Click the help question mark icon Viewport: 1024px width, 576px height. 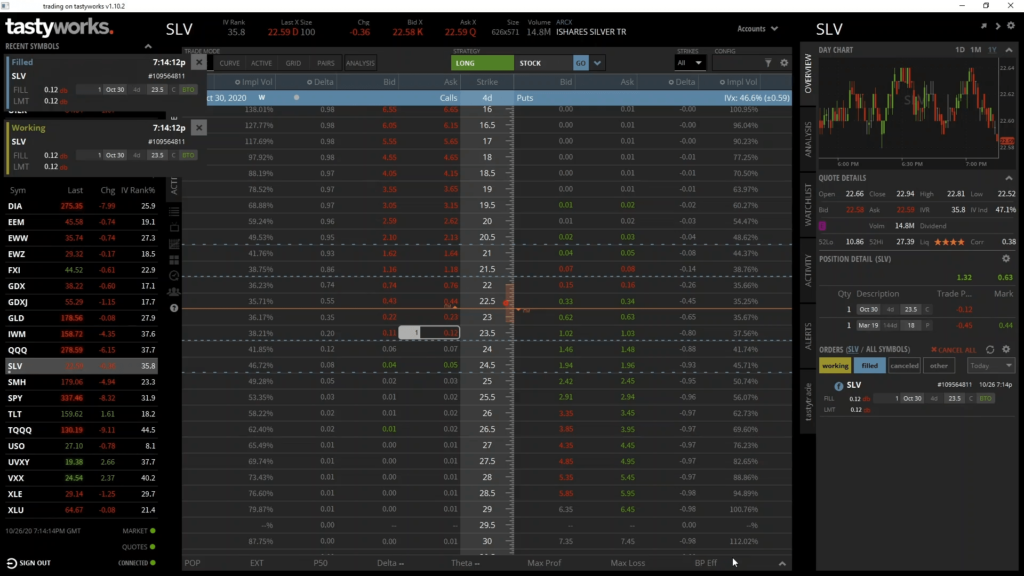point(175,308)
